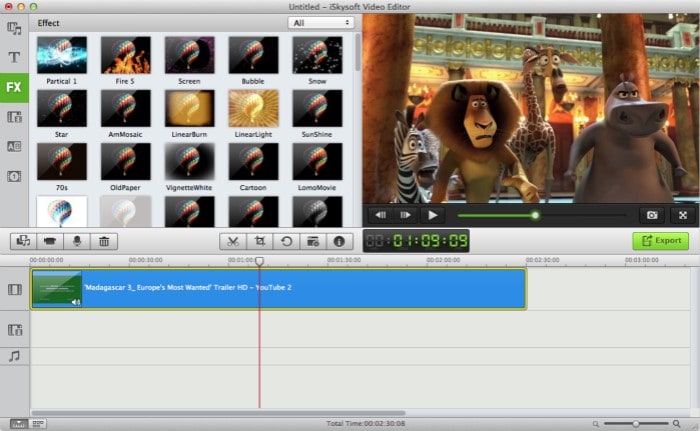Screen dimensions: 700x431
Task: Open the Power Tool effects button
Action: click(x=313, y=241)
